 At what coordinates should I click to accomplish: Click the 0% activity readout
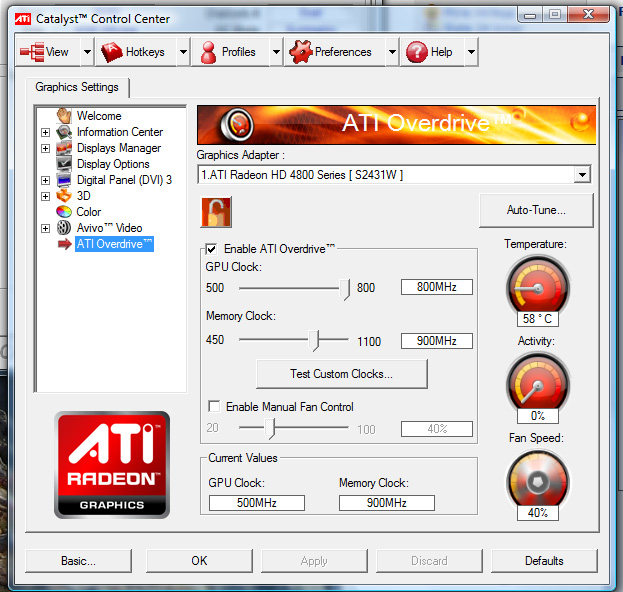[x=538, y=416]
